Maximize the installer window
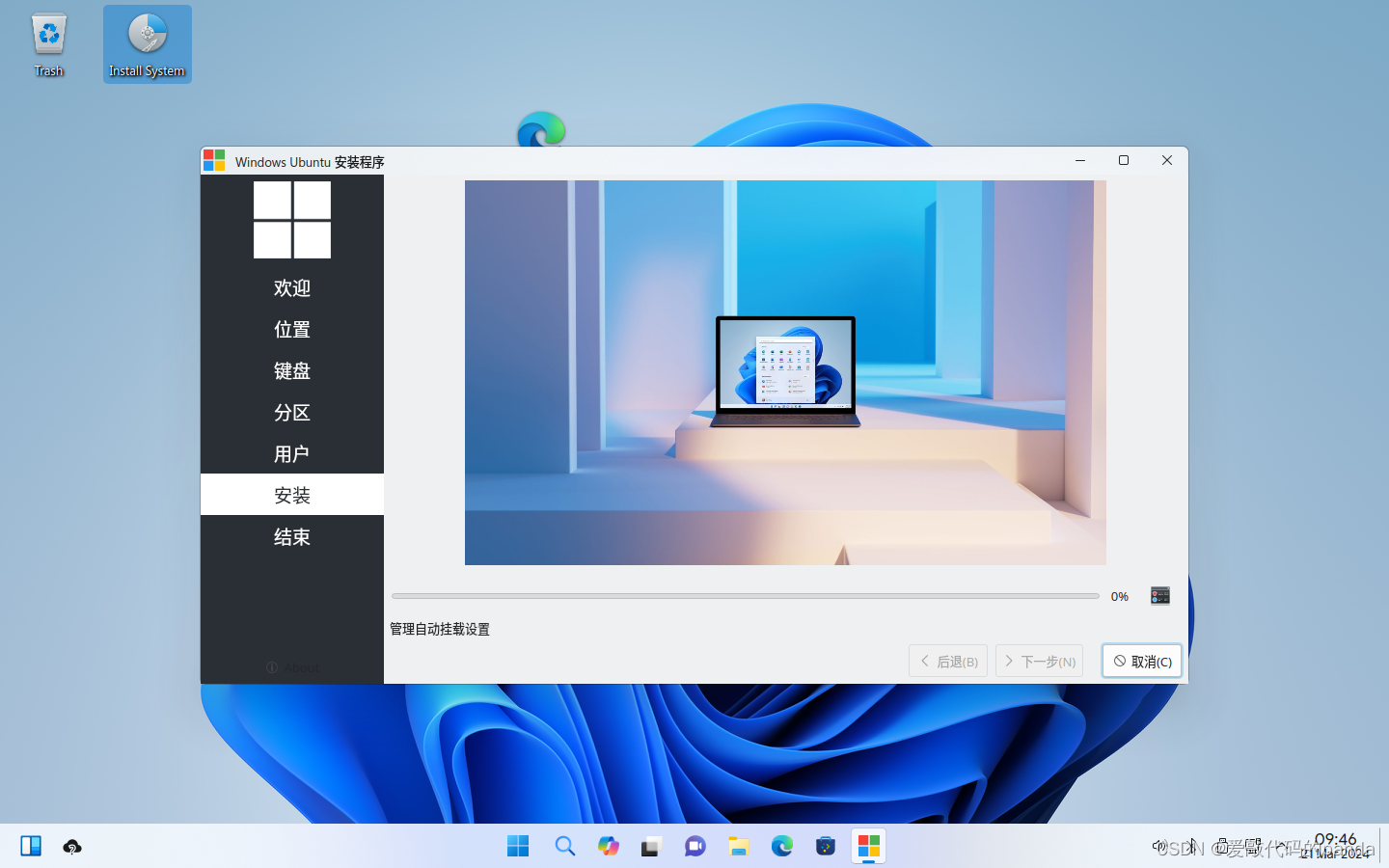The image size is (1389, 868). [x=1124, y=160]
